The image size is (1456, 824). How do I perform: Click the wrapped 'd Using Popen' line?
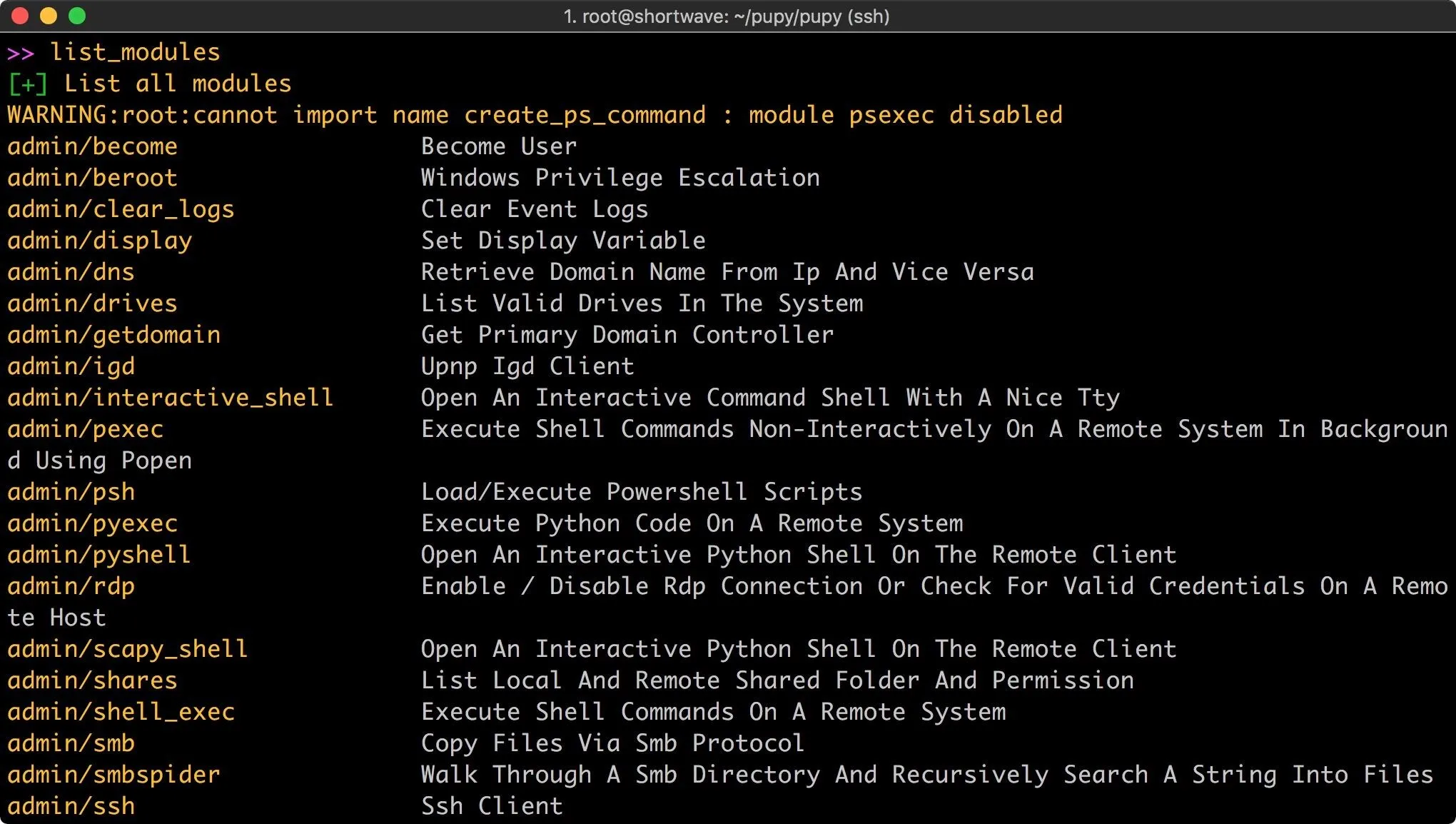(99, 461)
